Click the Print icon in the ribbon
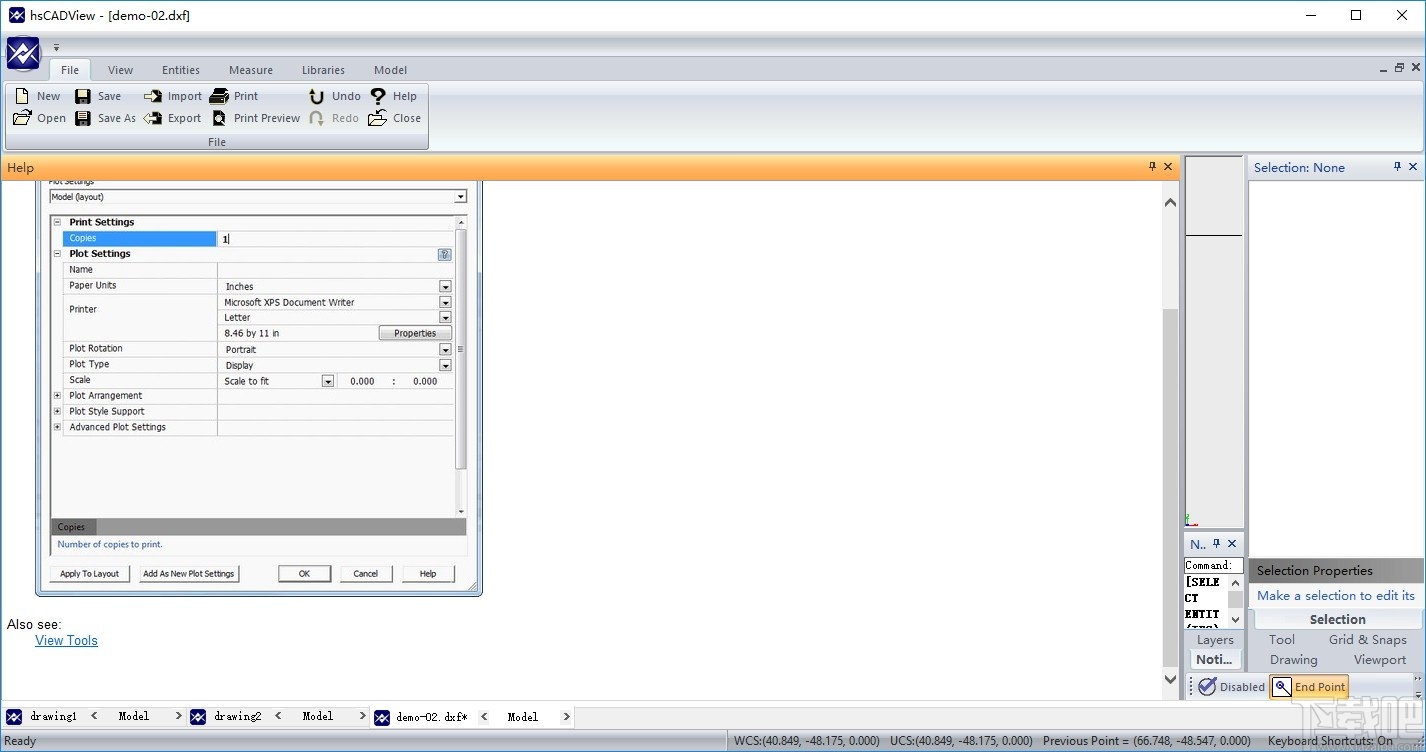Image resolution: width=1426 pixels, height=752 pixels. pos(221,95)
